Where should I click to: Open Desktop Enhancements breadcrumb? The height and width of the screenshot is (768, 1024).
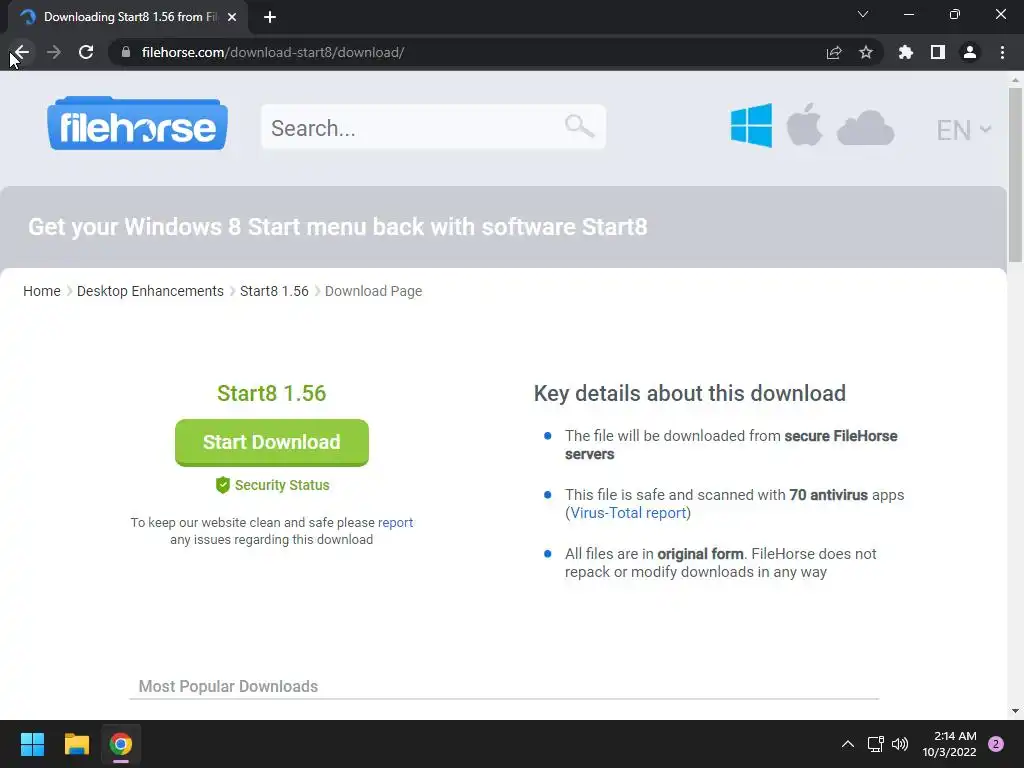pos(150,291)
